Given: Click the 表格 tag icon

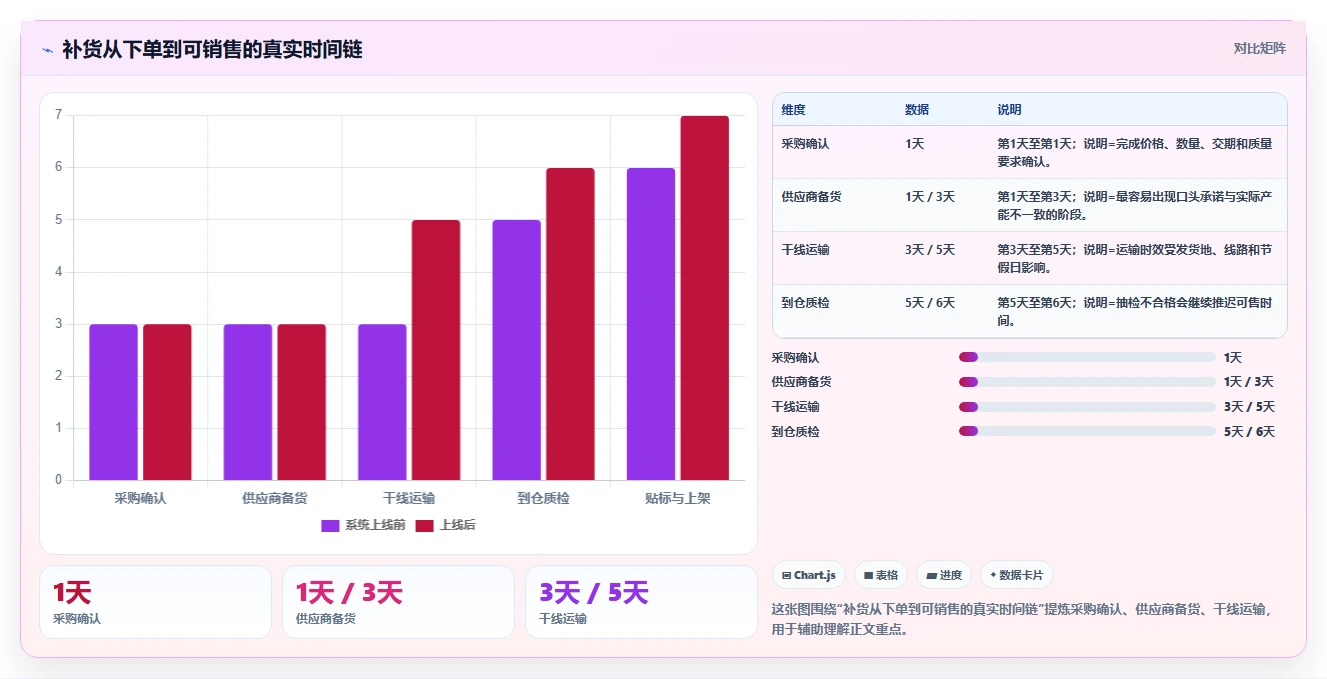Looking at the screenshot, I should 869,576.
